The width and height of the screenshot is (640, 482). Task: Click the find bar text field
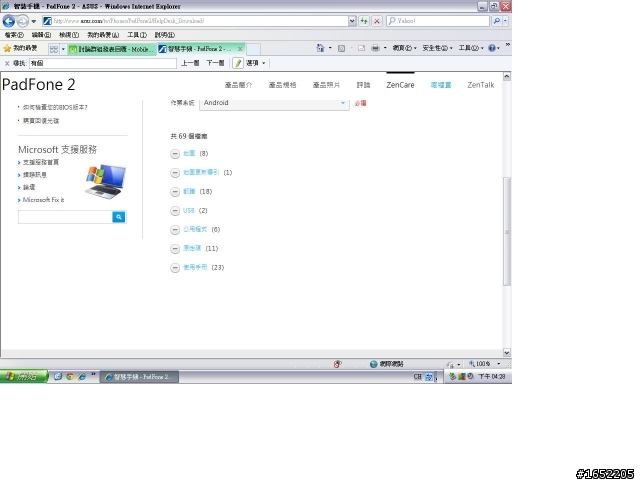(x=103, y=63)
